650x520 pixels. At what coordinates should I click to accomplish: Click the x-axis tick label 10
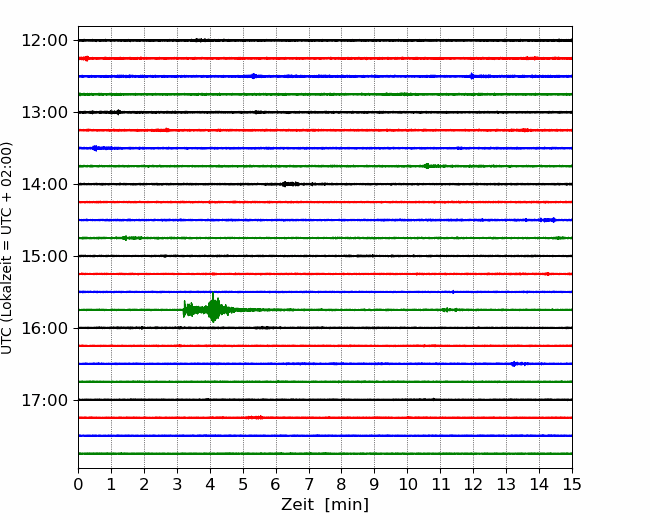[407, 484]
